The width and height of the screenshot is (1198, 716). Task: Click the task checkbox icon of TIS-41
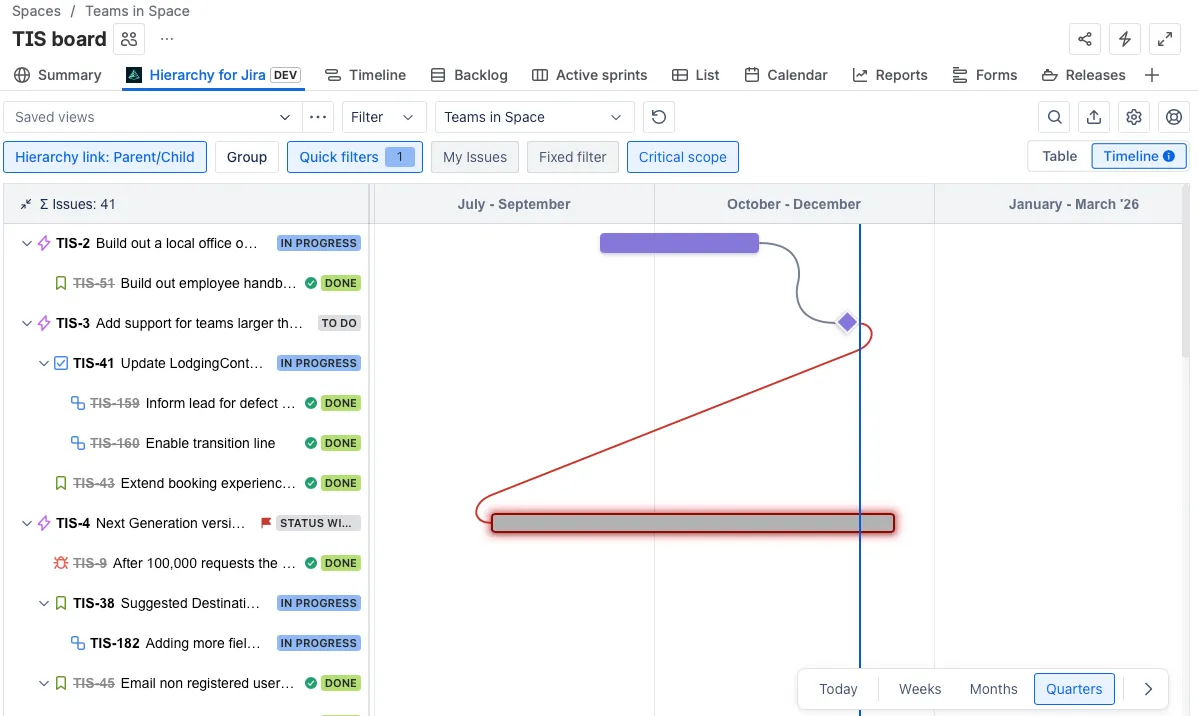coord(61,363)
